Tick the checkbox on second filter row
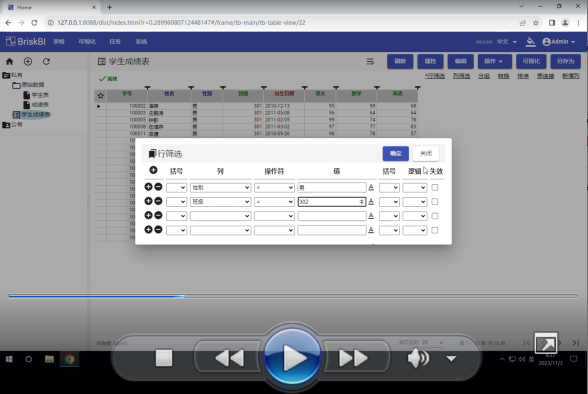 click(x=435, y=202)
